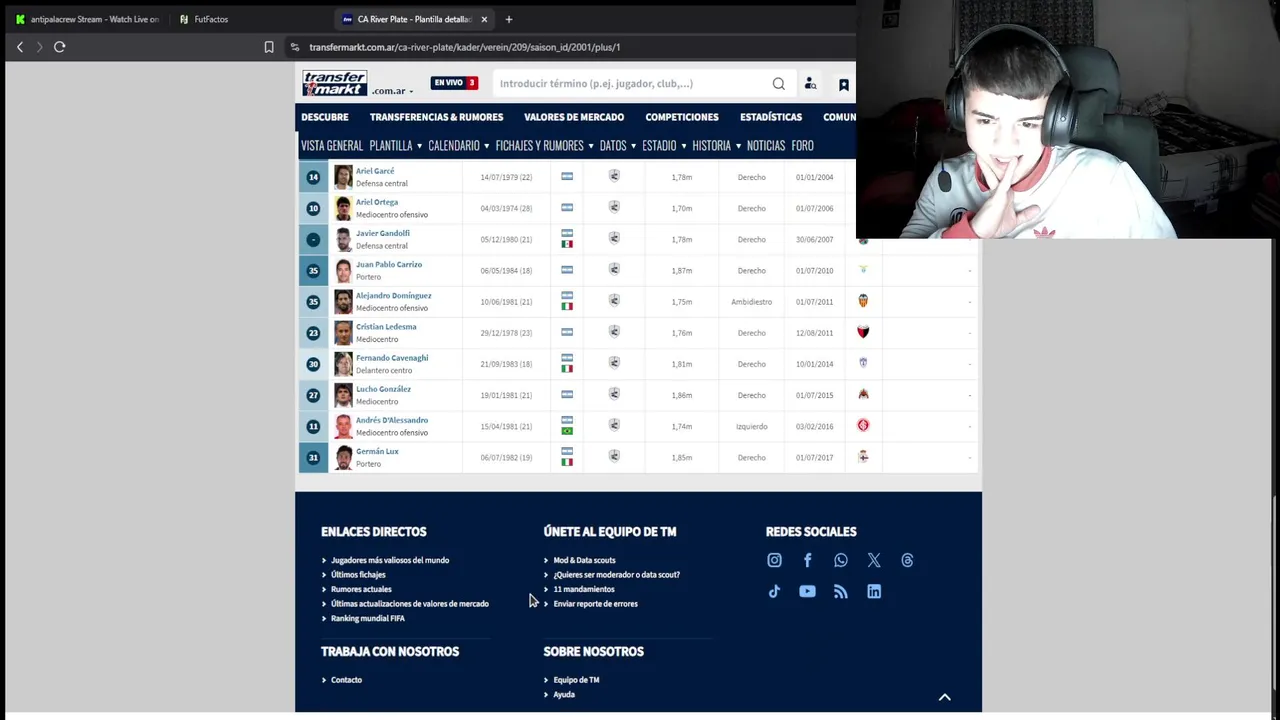Click the EN VIVO live button
1280x720 pixels.
tap(454, 83)
